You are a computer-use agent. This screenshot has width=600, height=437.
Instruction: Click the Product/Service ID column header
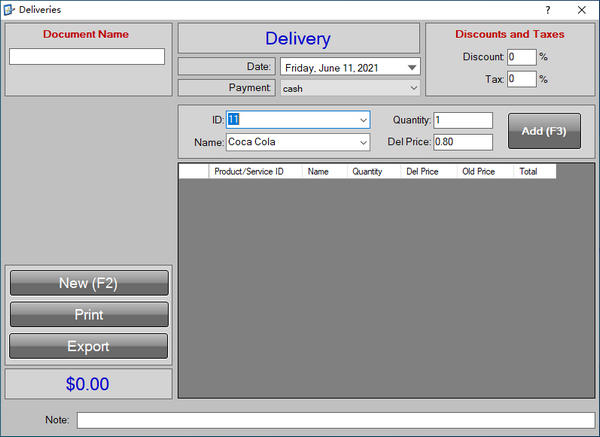(x=249, y=172)
